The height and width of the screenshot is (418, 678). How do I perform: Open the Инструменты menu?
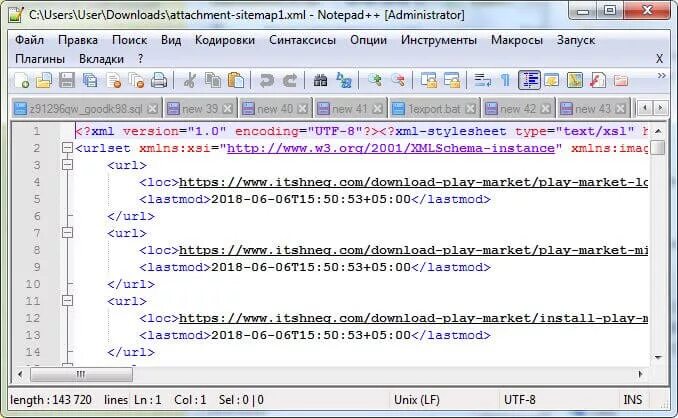pos(439,40)
